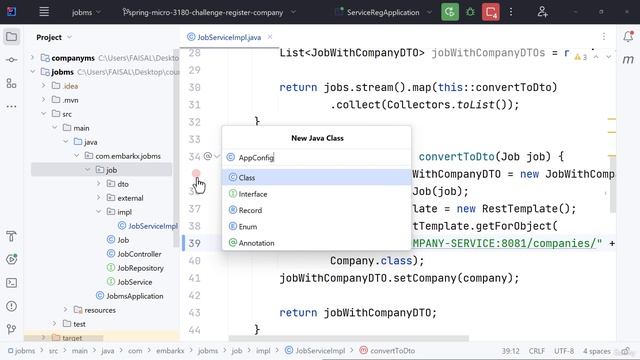Open the Commit tool window
Screen dimensions: 640x360
click(11, 60)
